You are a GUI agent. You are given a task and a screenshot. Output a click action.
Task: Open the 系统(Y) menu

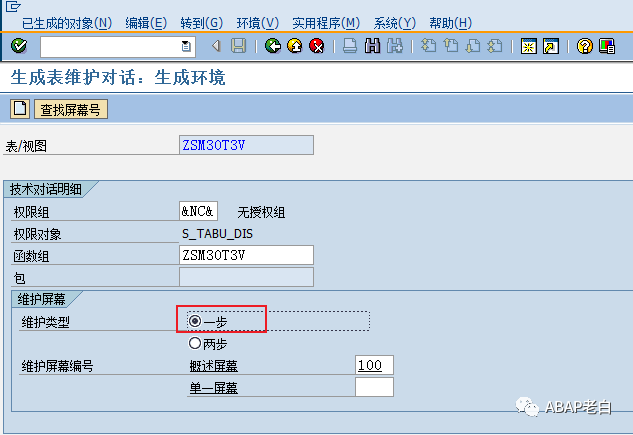click(394, 23)
